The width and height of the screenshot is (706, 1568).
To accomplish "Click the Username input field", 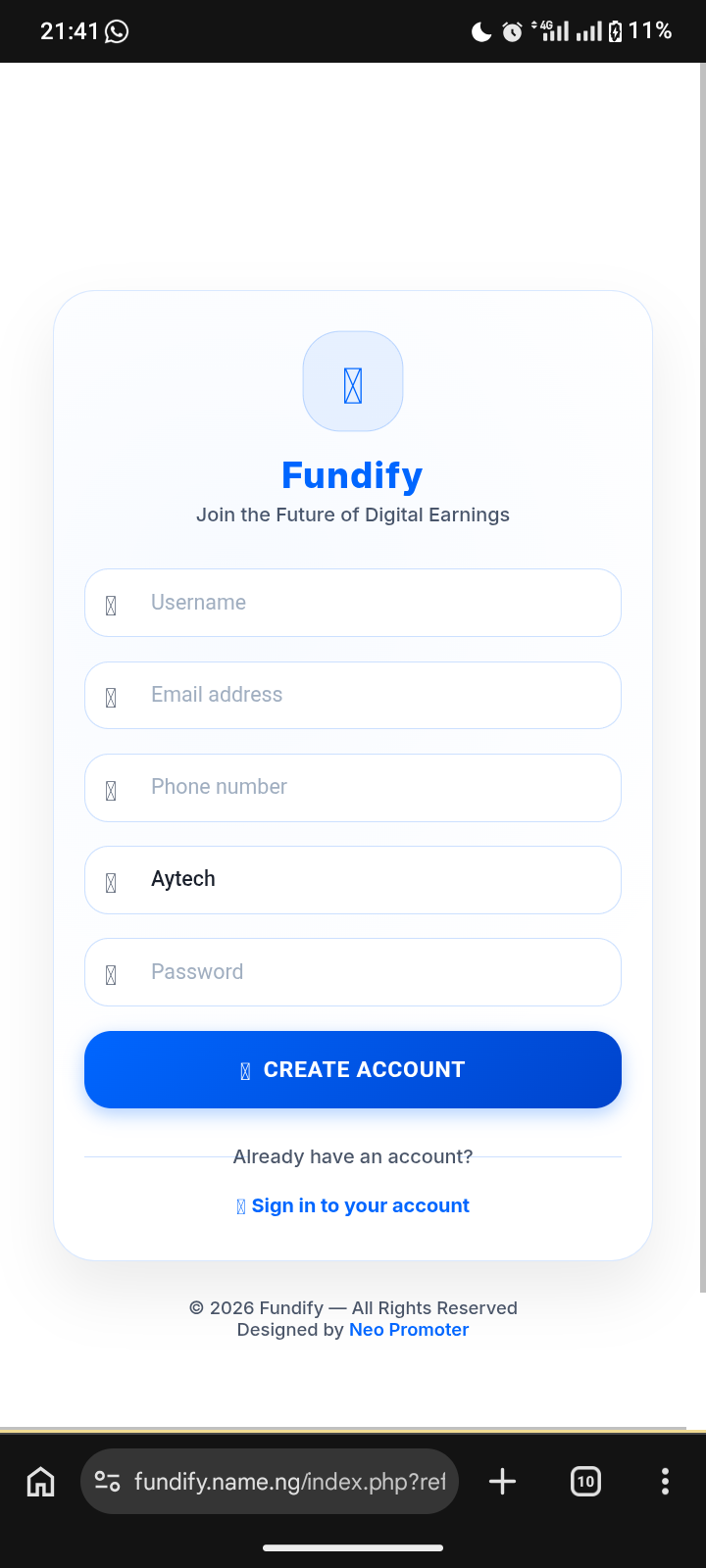I will (373, 603).
